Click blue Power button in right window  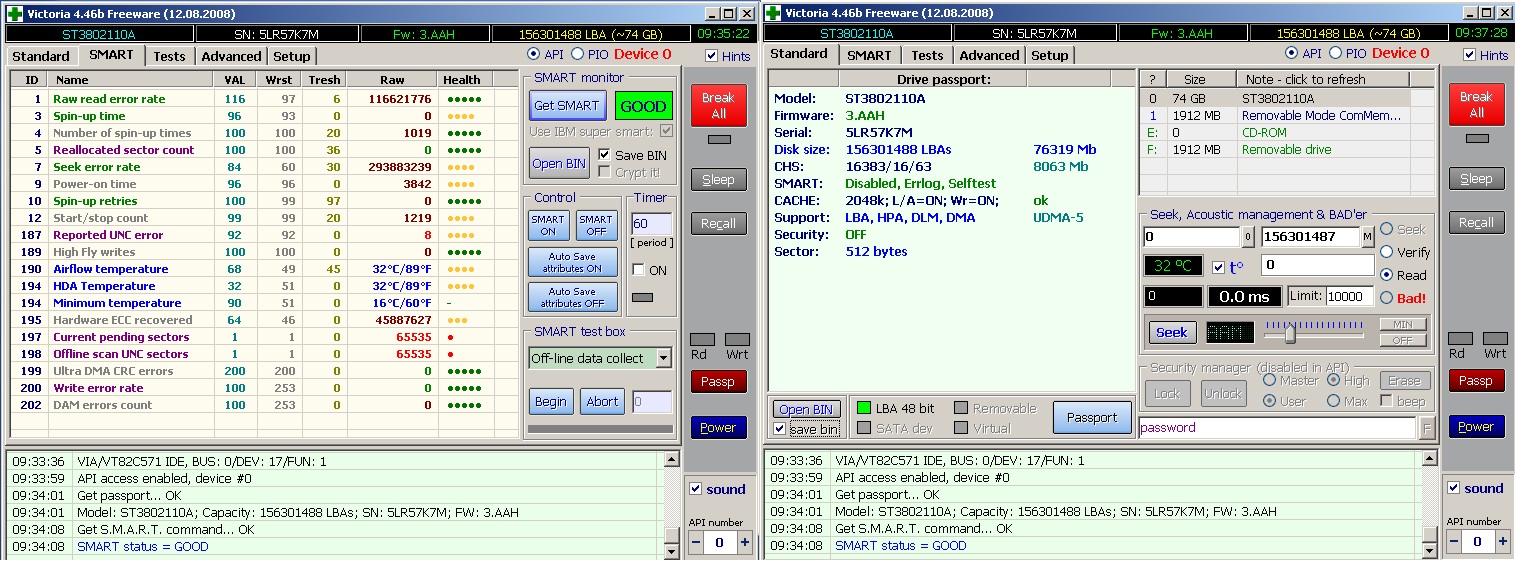(x=1476, y=426)
